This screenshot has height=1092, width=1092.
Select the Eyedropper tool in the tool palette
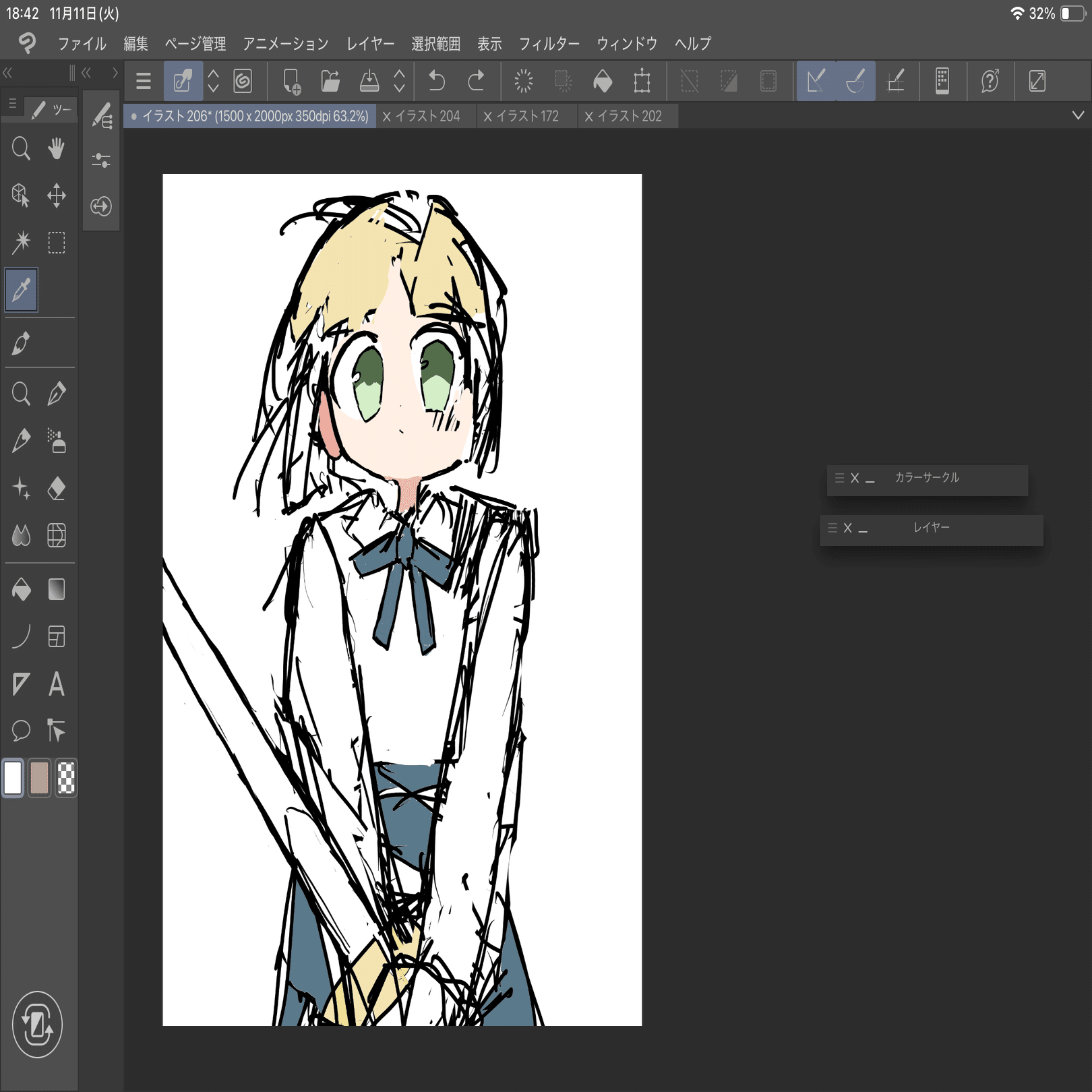pyautogui.click(x=20, y=290)
